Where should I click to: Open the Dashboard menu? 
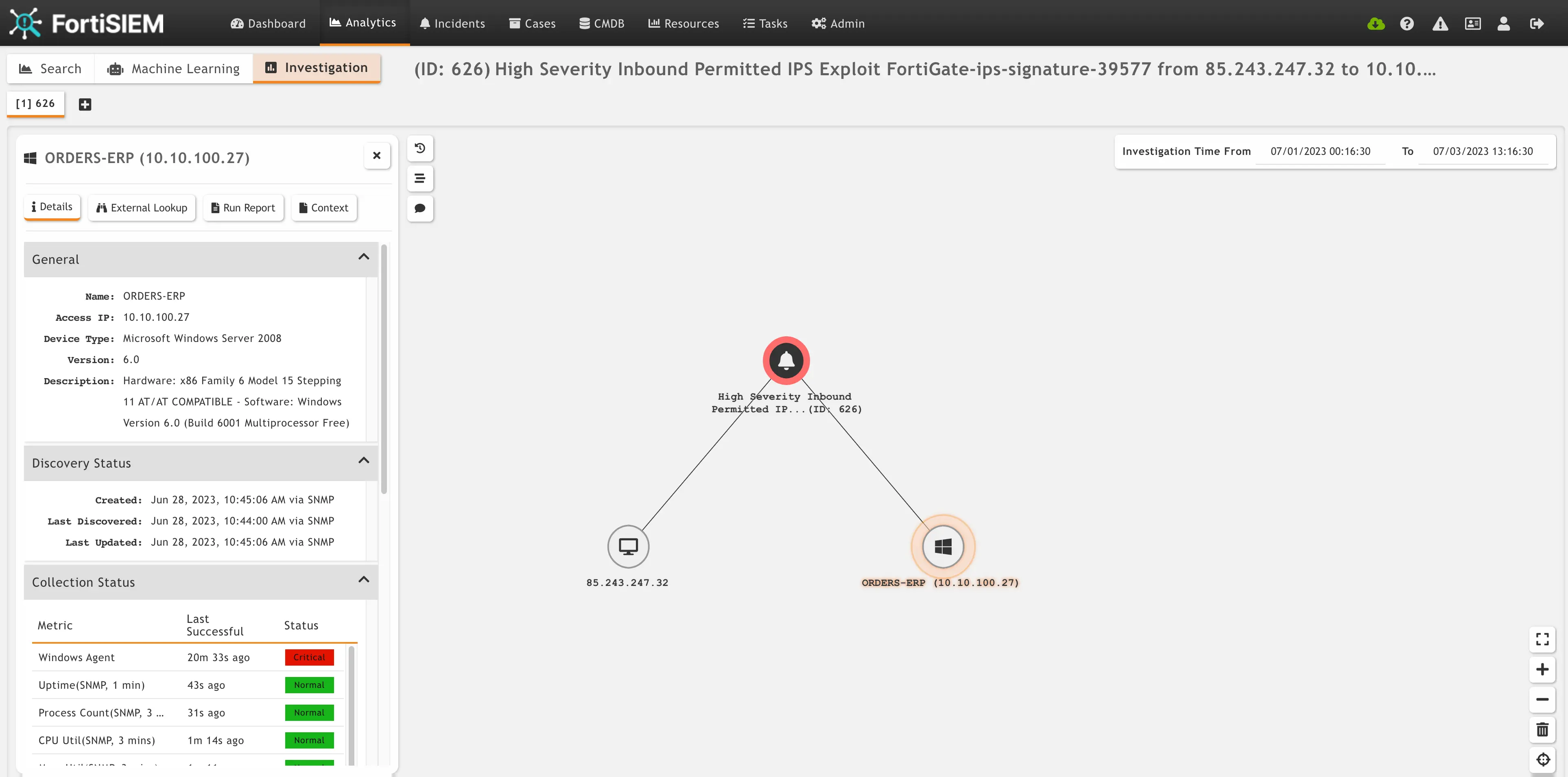(x=268, y=23)
